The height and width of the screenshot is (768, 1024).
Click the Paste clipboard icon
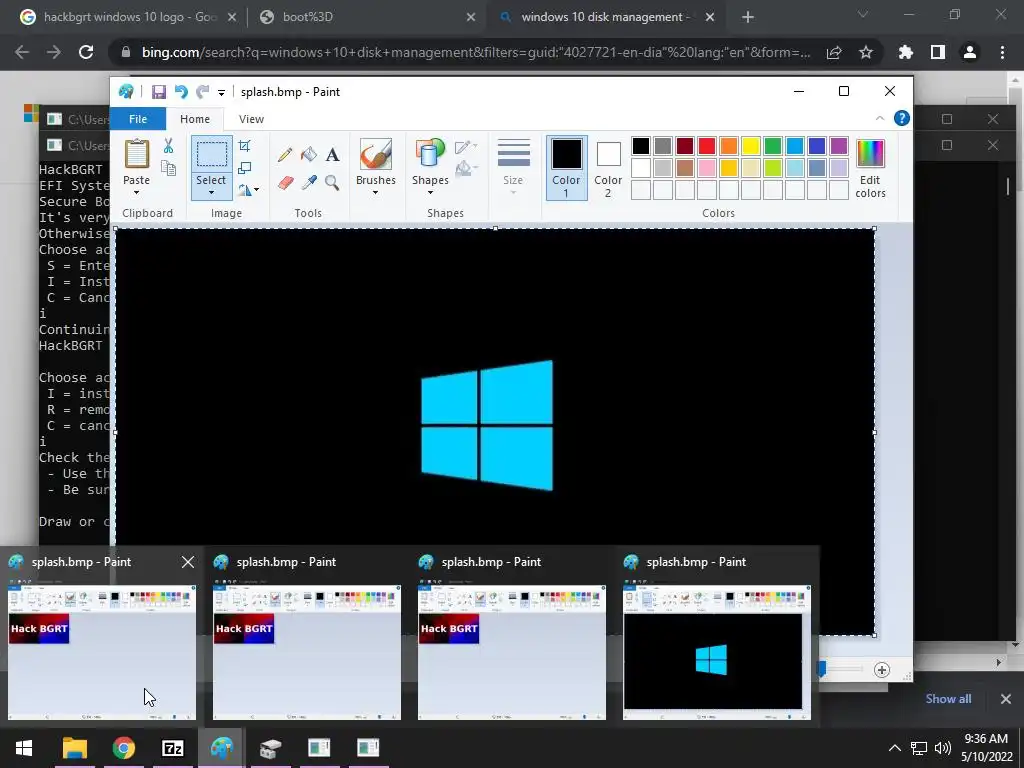tap(136, 155)
